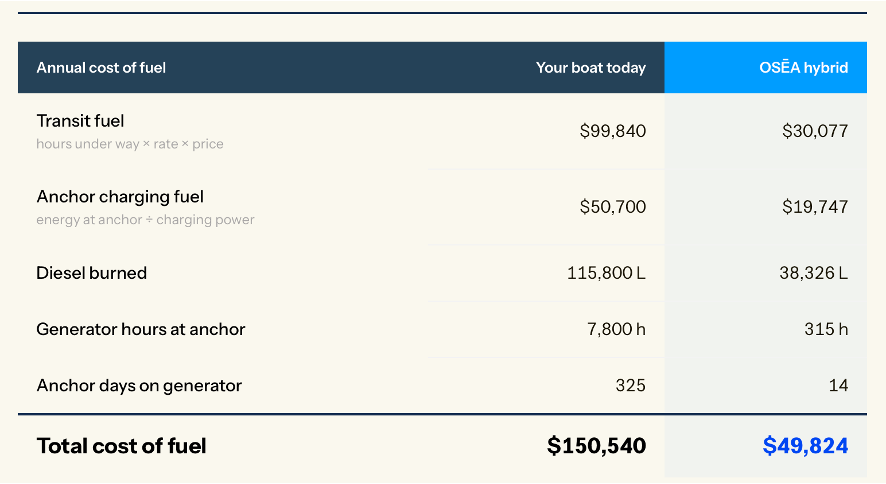Viewport: 886px width, 484px height.
Task: Click the 'Diesel burned' row label
Action: click(92, 273)
